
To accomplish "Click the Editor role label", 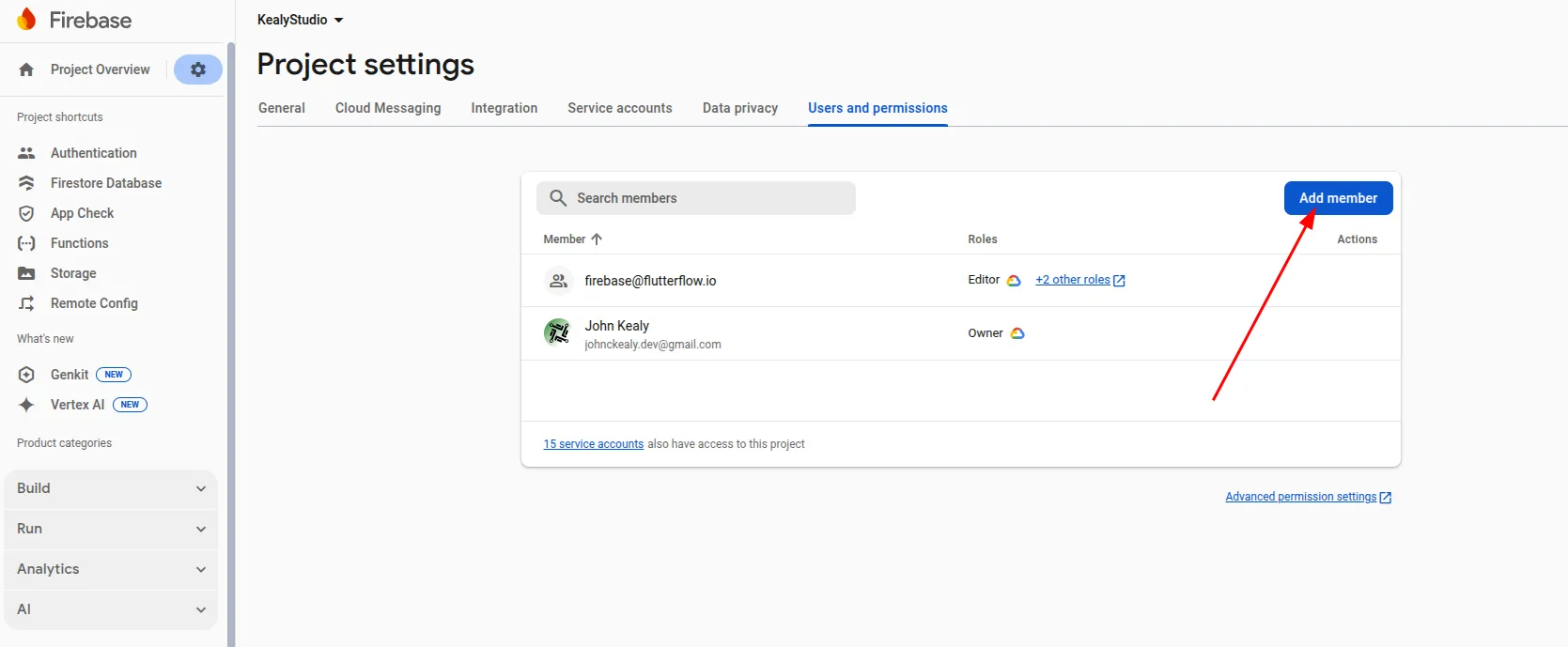I will [x=984, y=280].
